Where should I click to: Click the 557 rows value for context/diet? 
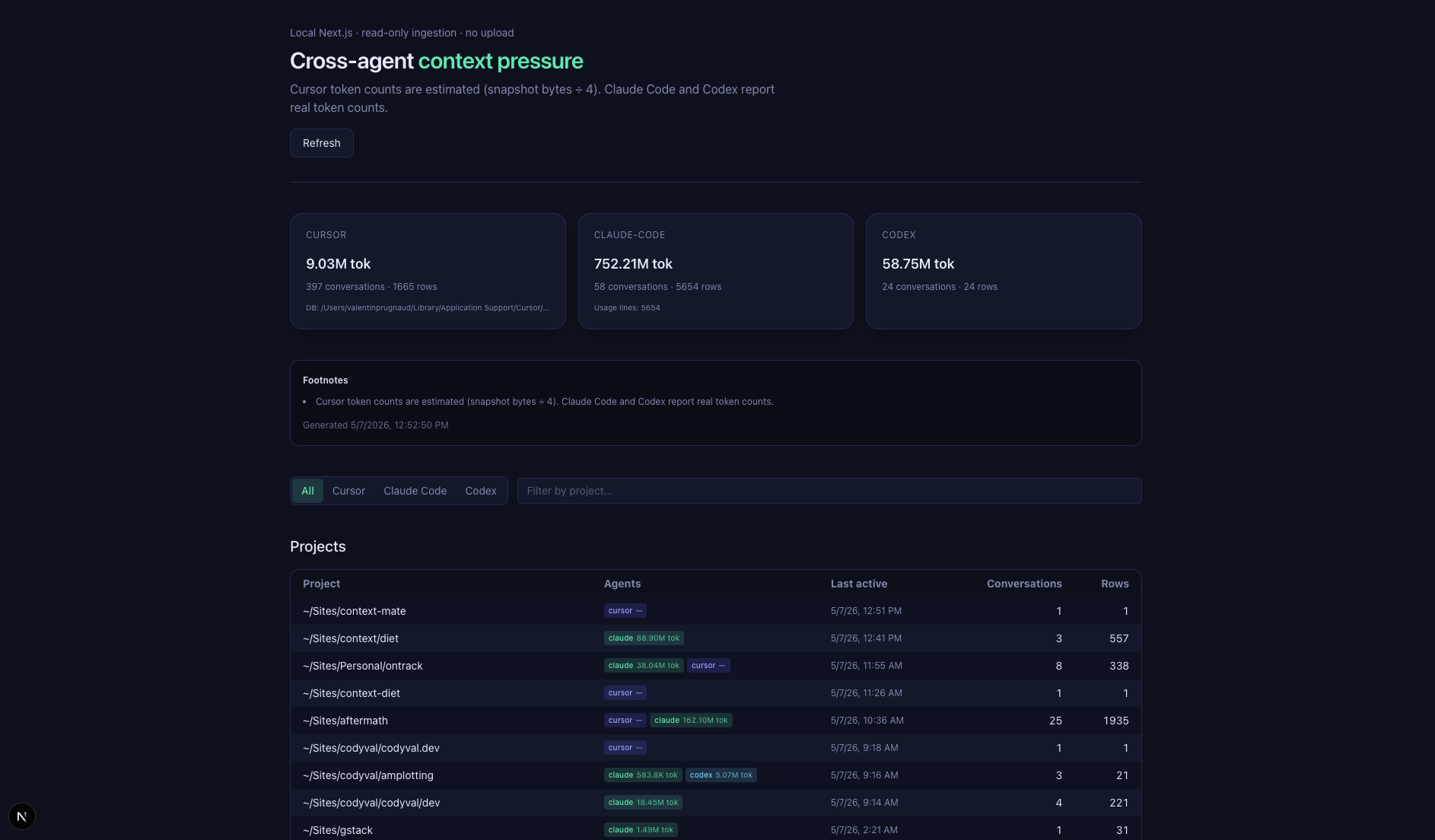coord(1119,638)
